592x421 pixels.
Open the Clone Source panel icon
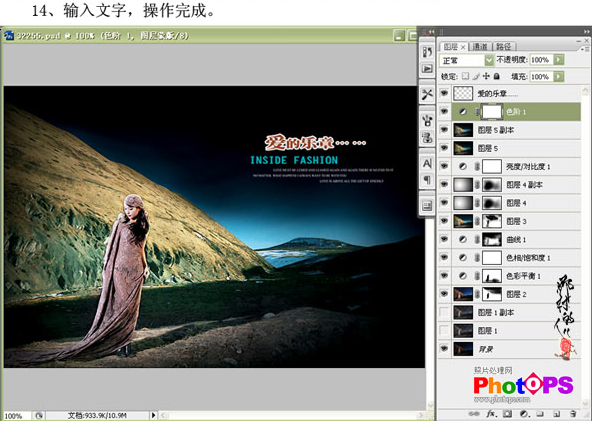coord(427,137)
